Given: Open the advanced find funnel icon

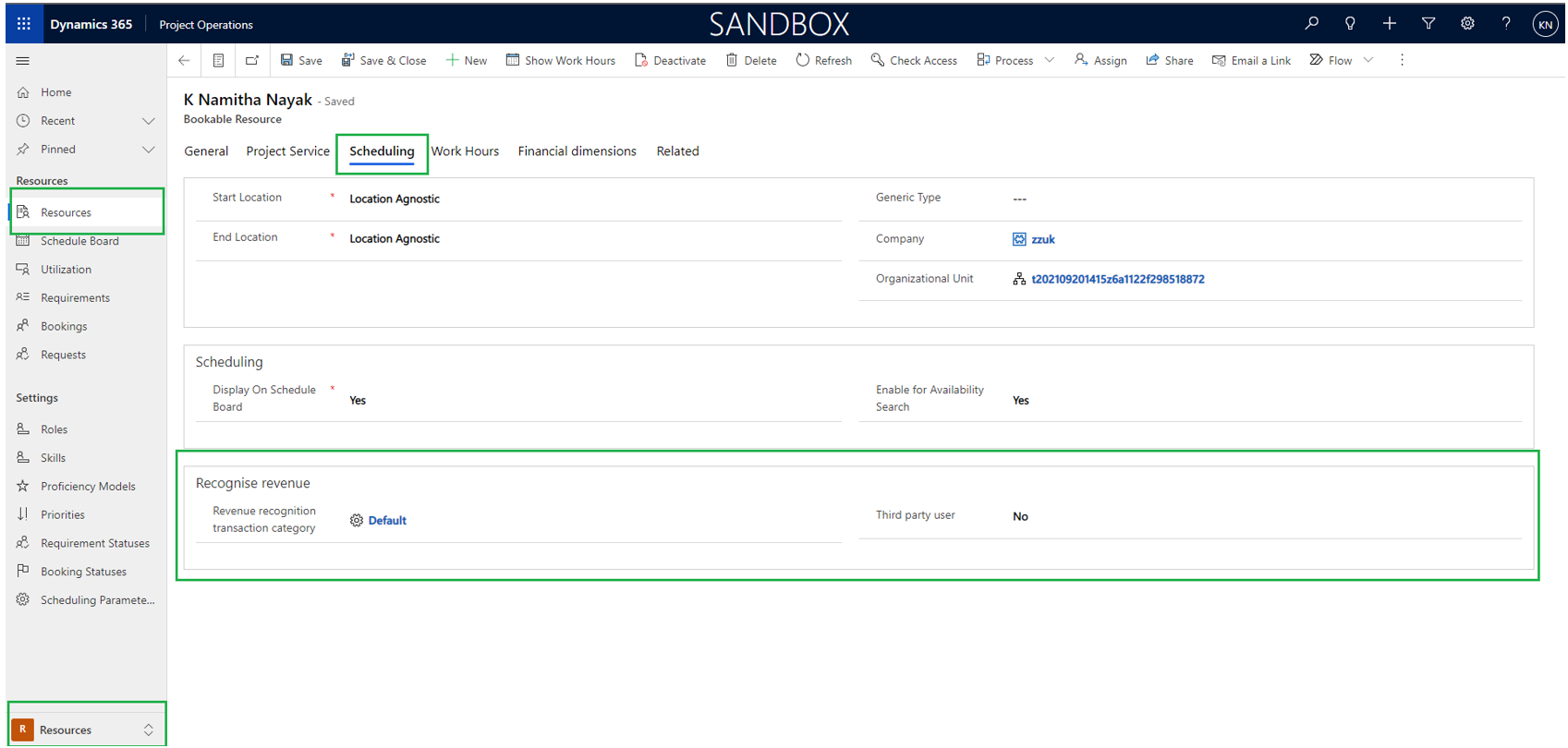Looking at the screenshot, I should [1428, 24].
